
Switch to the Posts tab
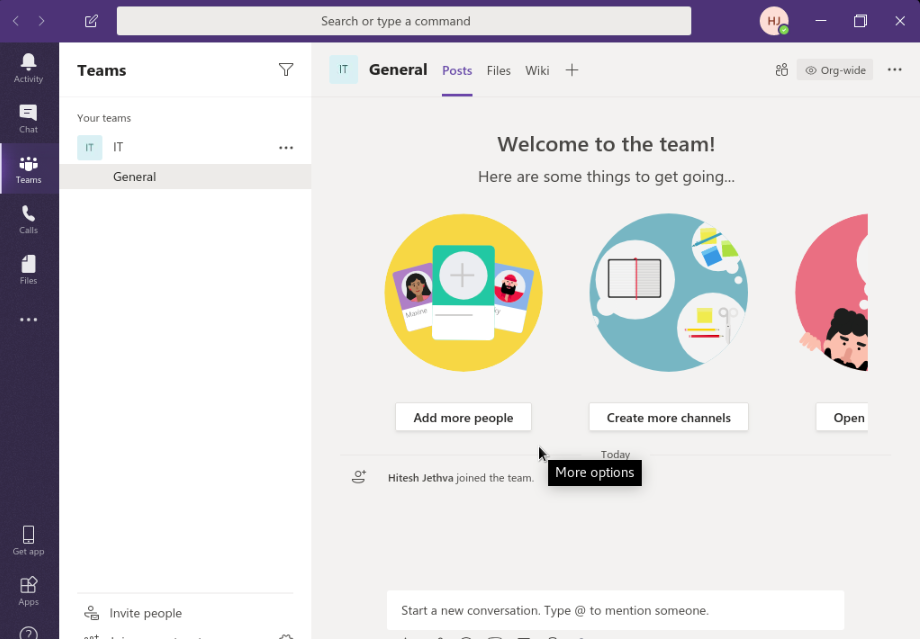[x=457, y=70]
